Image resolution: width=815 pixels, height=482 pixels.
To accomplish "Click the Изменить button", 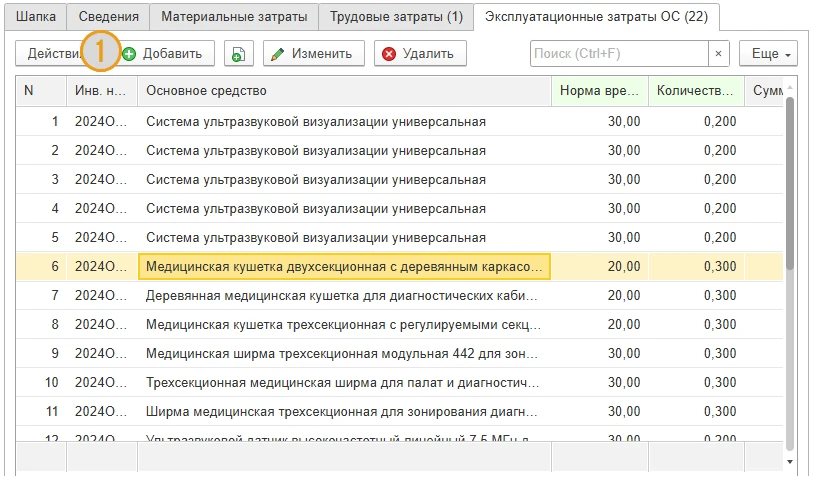I will pyautogui.click(x=313, y=54).
